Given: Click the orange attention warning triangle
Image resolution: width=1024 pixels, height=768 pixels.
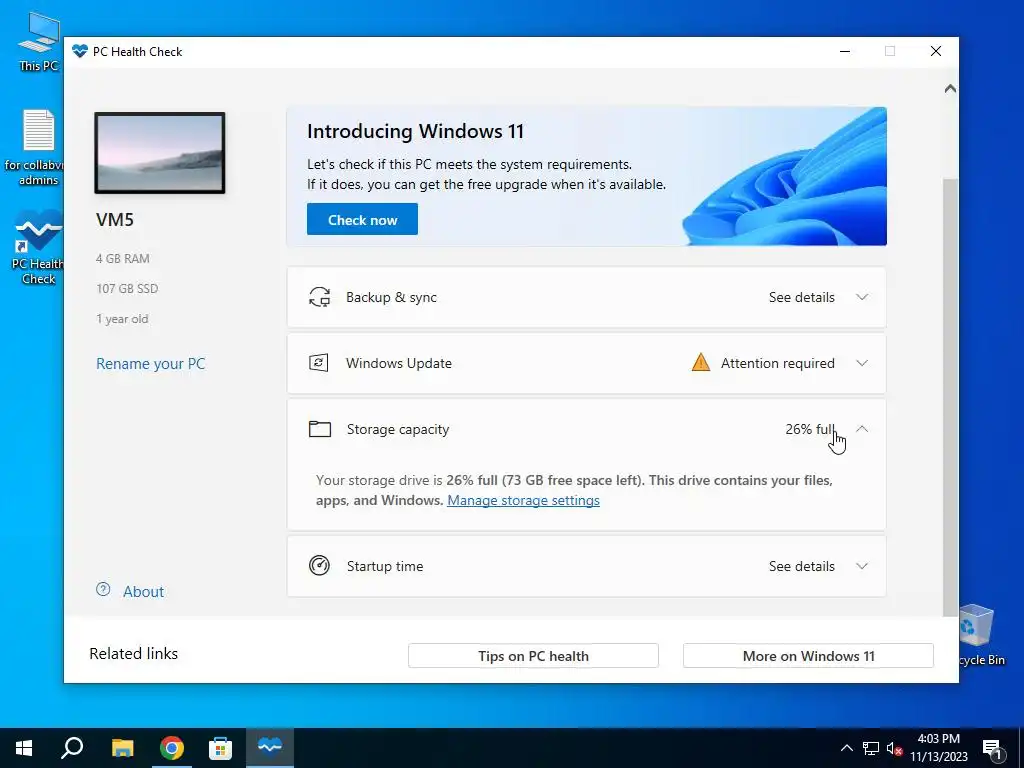Looking at the screenshot, I should click(x=701, y=362).
